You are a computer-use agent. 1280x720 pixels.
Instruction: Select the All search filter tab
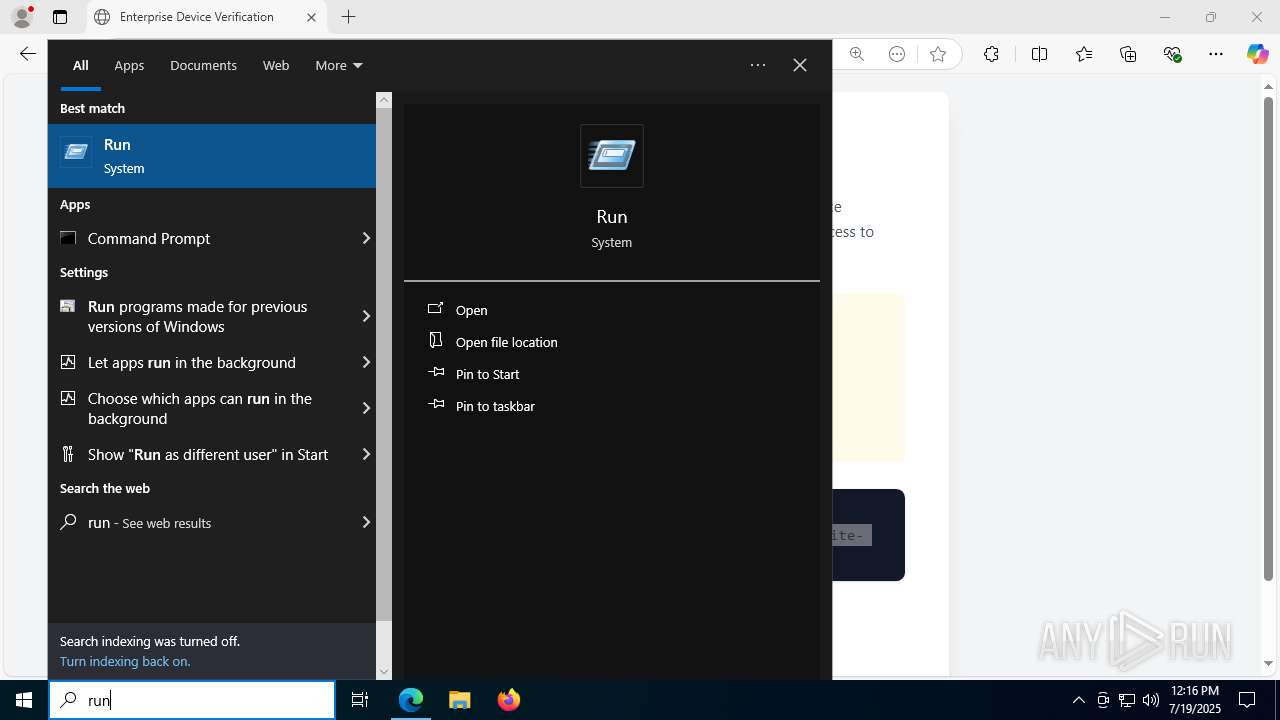coord(81,65)
